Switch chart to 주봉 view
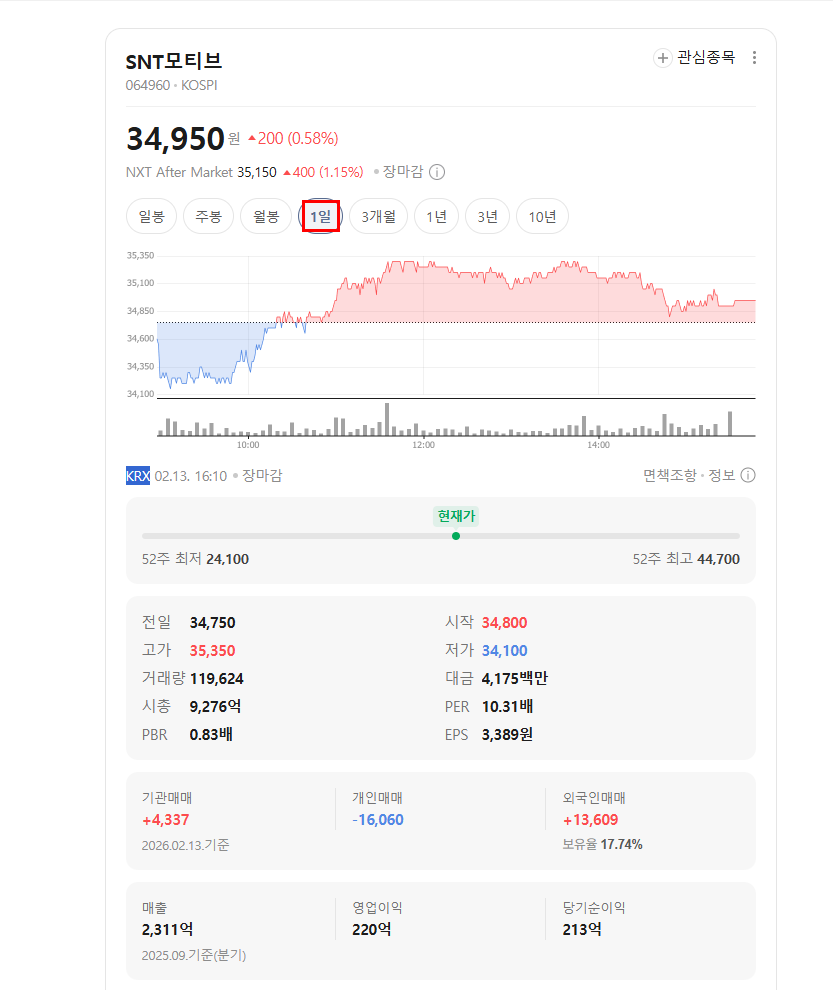Image resolution: width=833 pixels, height=990 pixels. coord(208,217)
